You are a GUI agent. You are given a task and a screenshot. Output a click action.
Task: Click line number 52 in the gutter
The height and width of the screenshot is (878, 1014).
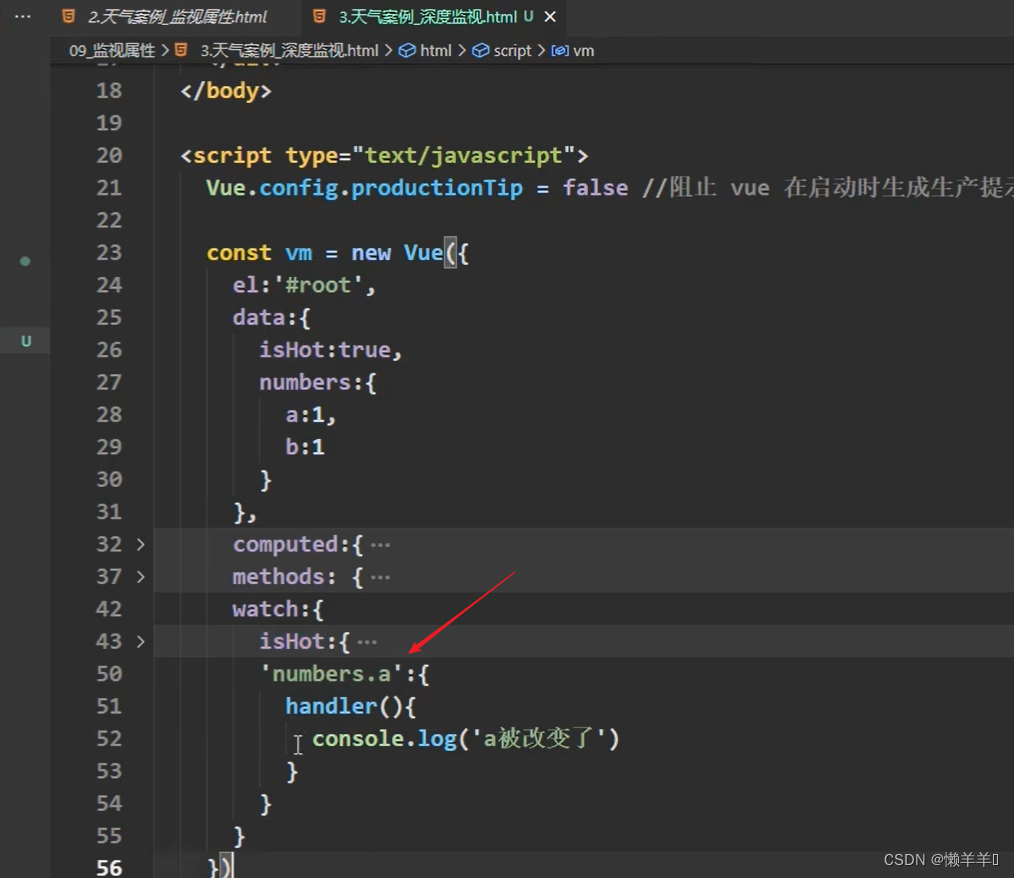point(108,738)
